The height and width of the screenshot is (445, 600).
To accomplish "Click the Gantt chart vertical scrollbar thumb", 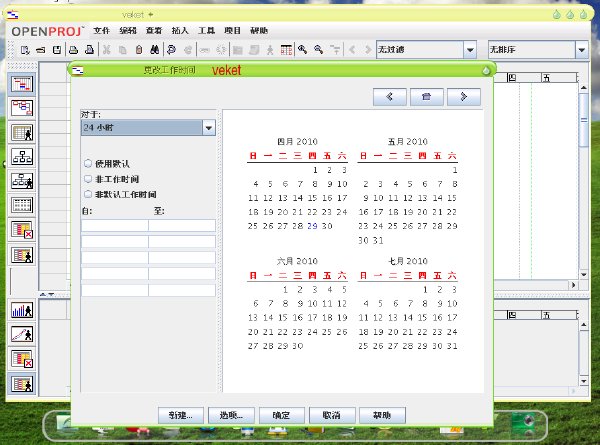I will (x=584, y=120).
